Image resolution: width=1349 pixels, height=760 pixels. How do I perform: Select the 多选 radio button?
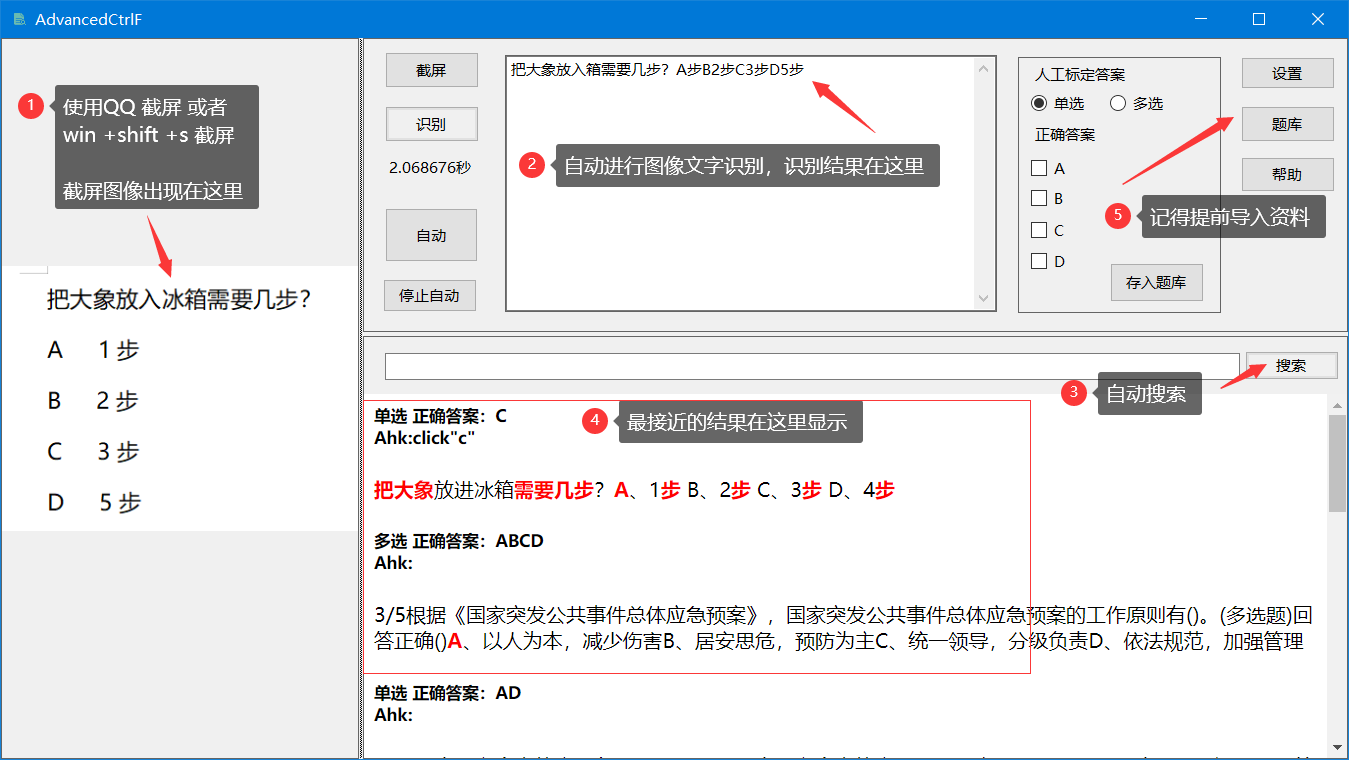1118,103
